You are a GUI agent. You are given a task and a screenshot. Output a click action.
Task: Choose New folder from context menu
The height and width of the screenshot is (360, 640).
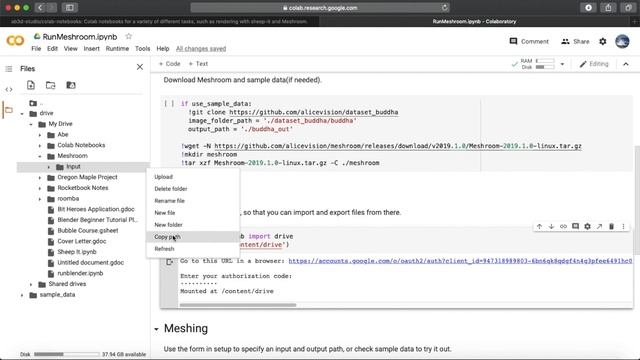tap(193, 225)
